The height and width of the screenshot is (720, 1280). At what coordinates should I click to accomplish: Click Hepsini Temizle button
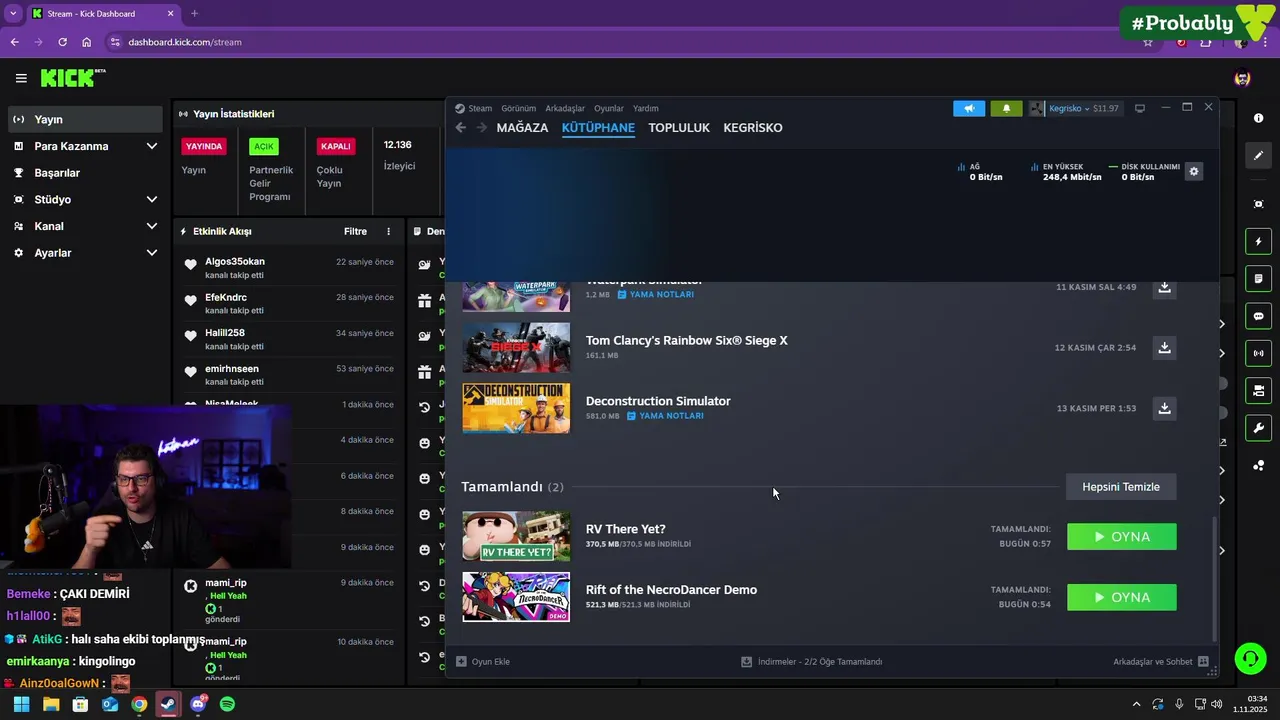point(1121,487)
